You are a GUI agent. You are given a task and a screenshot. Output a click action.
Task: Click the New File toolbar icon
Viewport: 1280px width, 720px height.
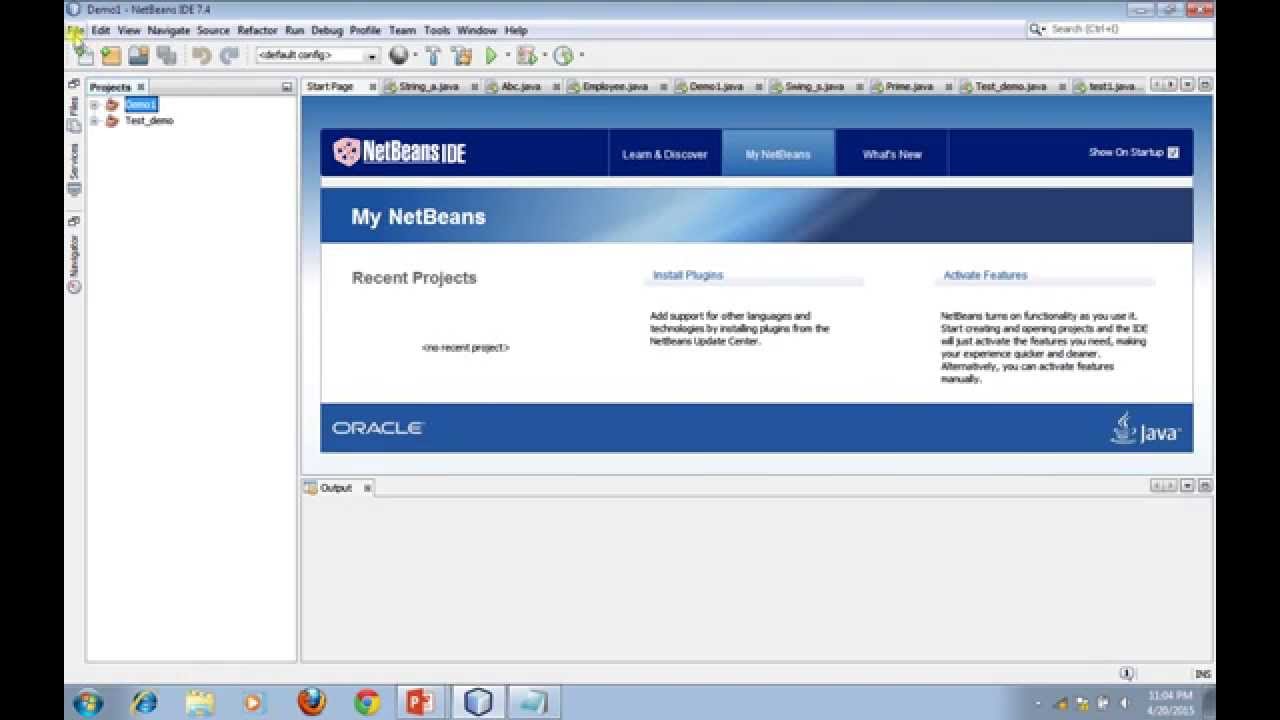[84, 56]
